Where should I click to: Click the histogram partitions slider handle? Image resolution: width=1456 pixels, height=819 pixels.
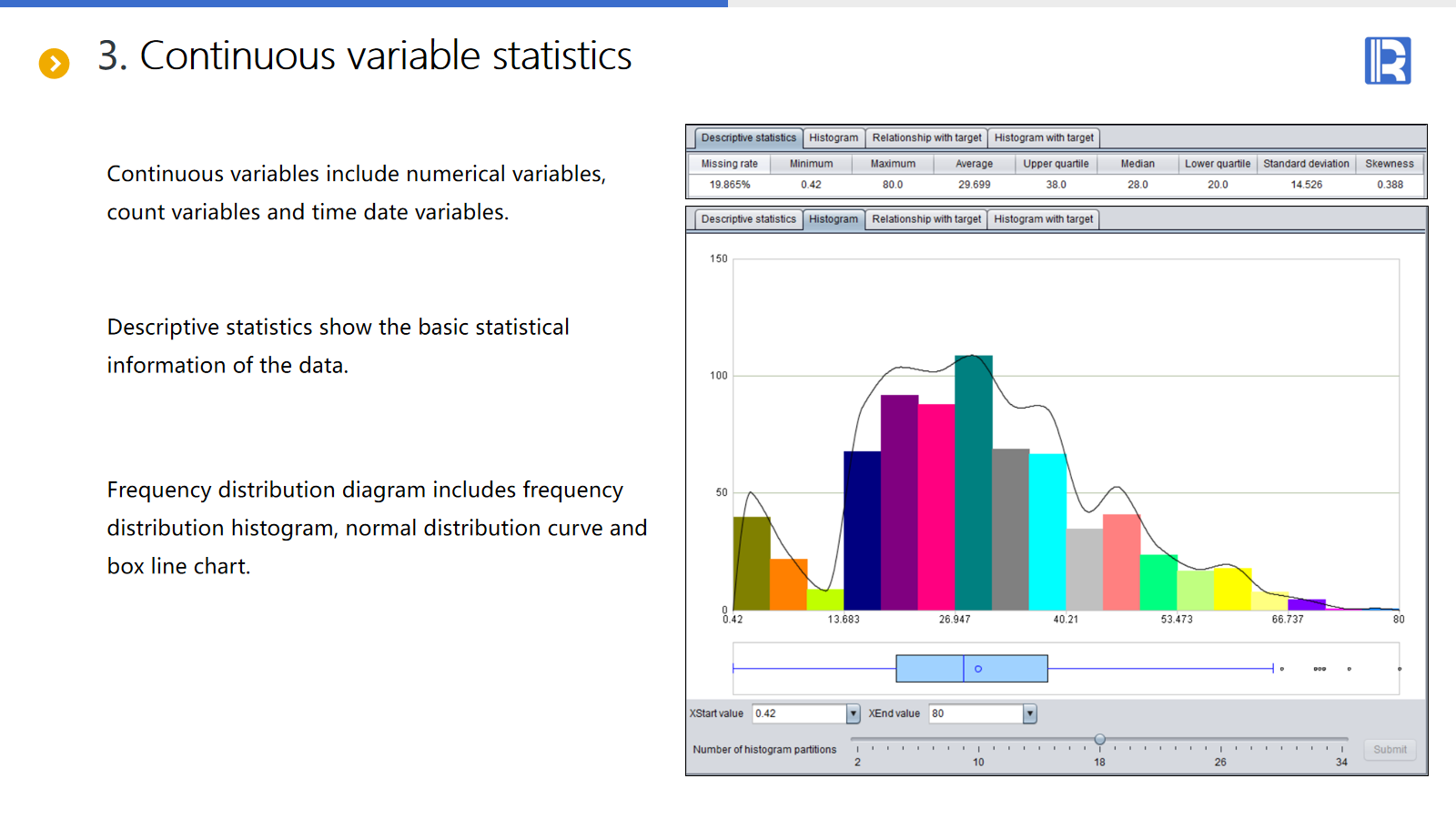(x=1099, y=740)
